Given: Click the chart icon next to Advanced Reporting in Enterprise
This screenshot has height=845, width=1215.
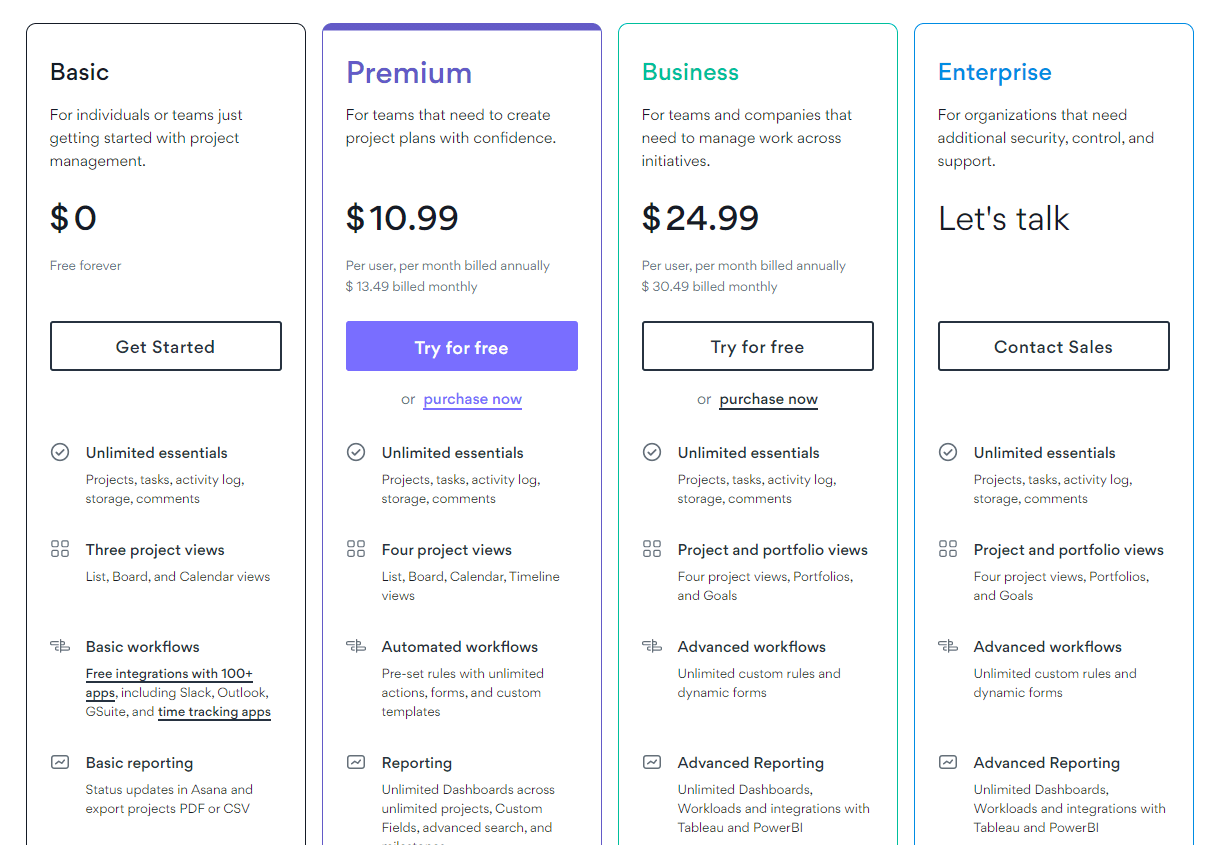Looking at the screenshot, I should (x=947, y=762).
